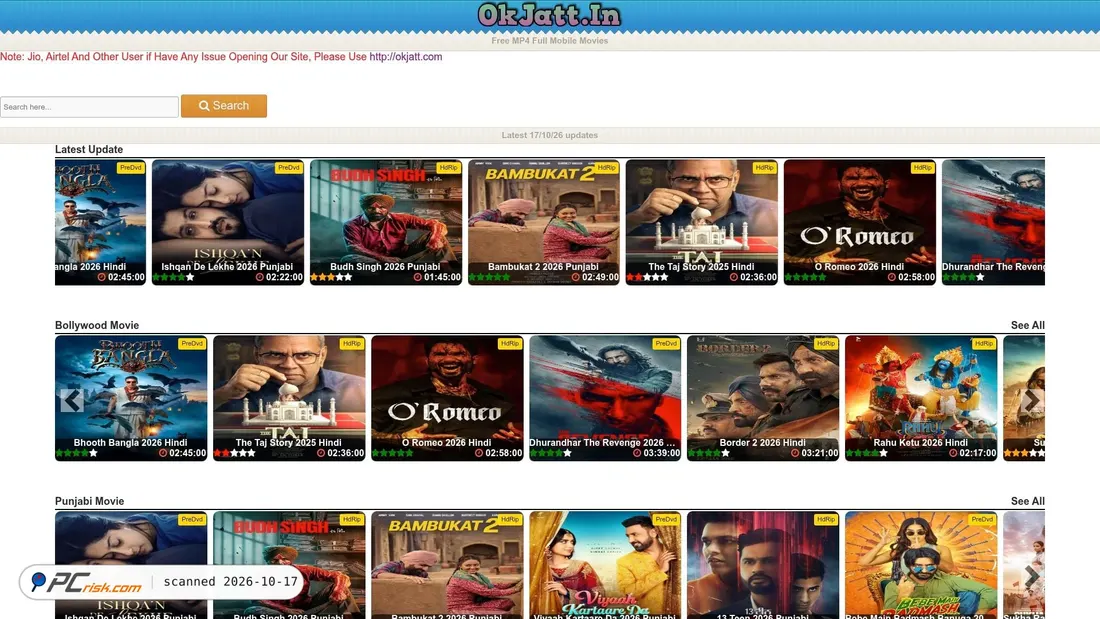The height and width of the screenshot is (619, 1100).
Task: Open Budh Singh poster in Punjabi Movie
Action: (x=289, y=565)
